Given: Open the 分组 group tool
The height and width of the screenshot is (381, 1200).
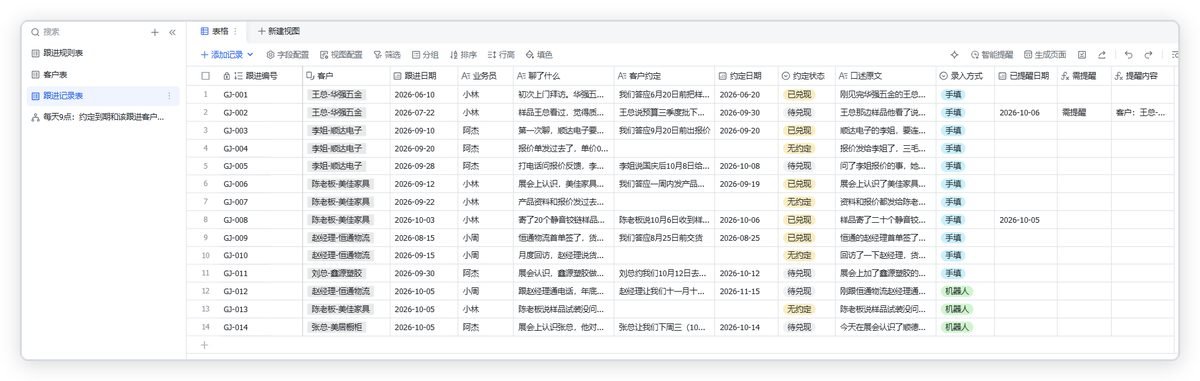Looking at the screenshot, I should 425,55.
